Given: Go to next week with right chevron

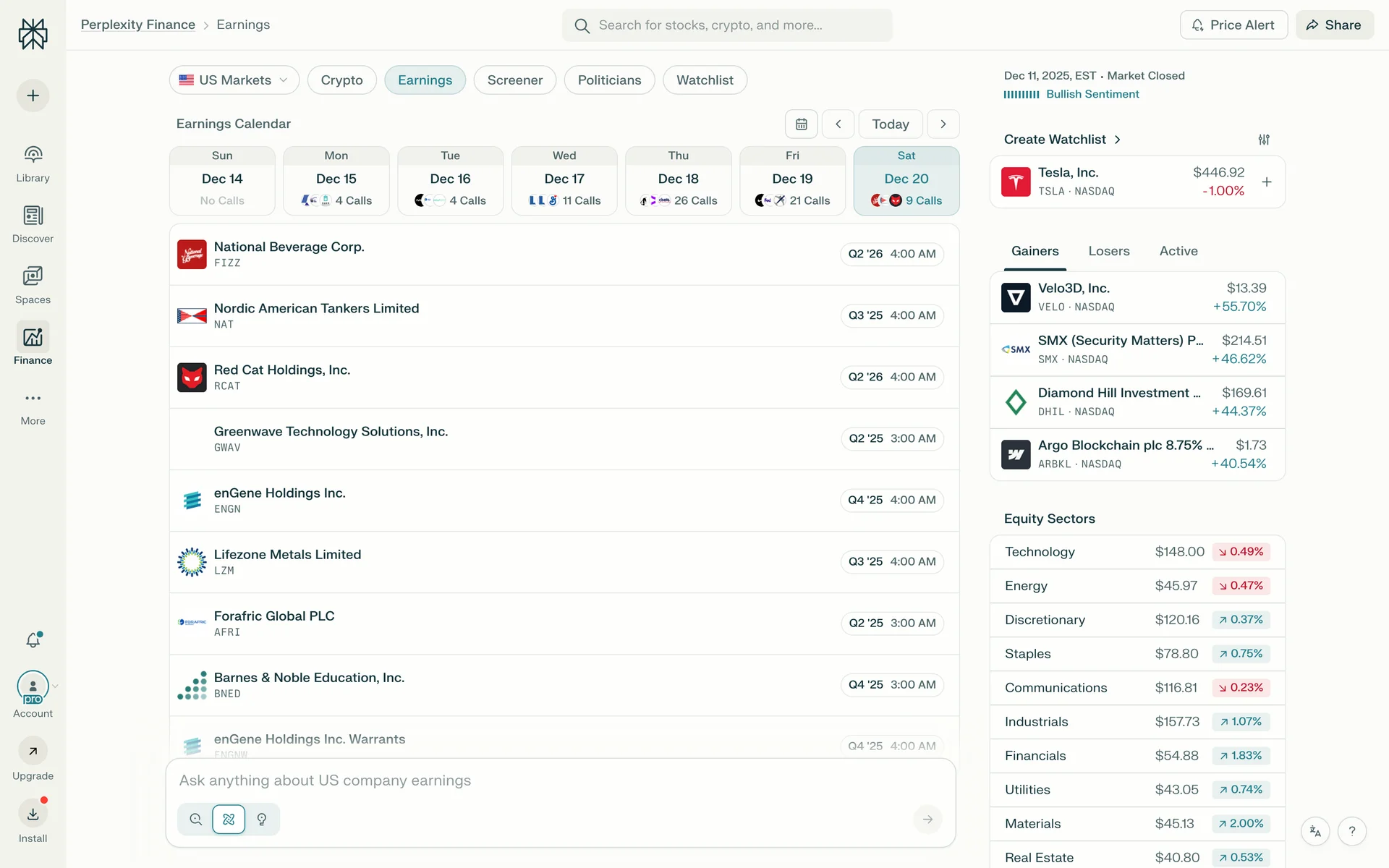Looking at the screenshot, I should click(x=943, y=124).
